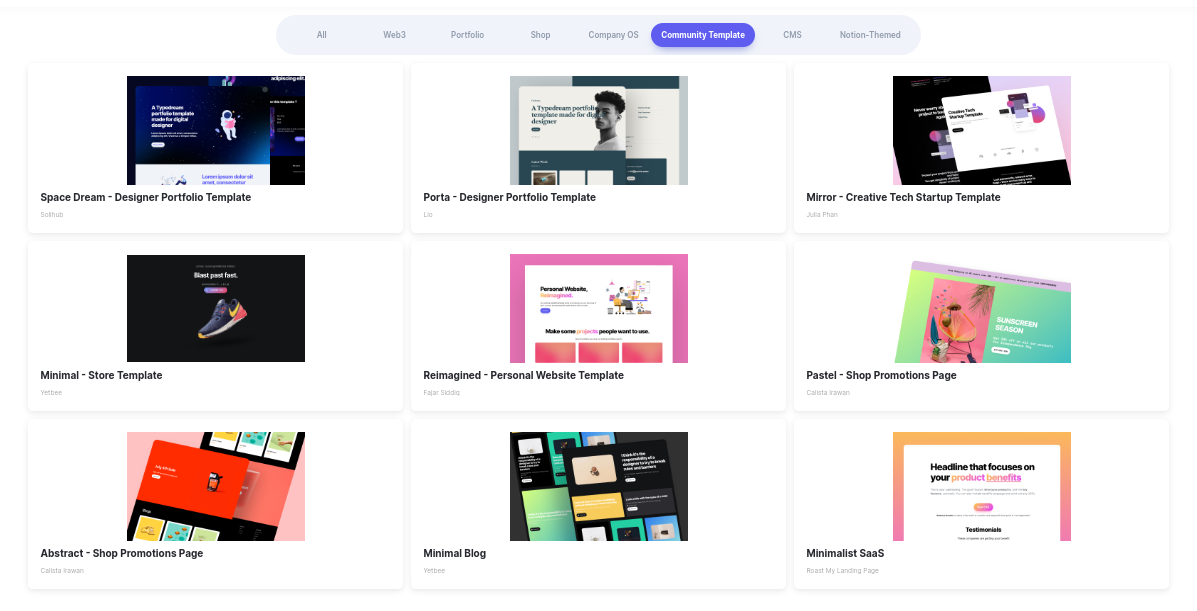
Task: Filter templates by Shop tab
Action: tap(540, 35)
